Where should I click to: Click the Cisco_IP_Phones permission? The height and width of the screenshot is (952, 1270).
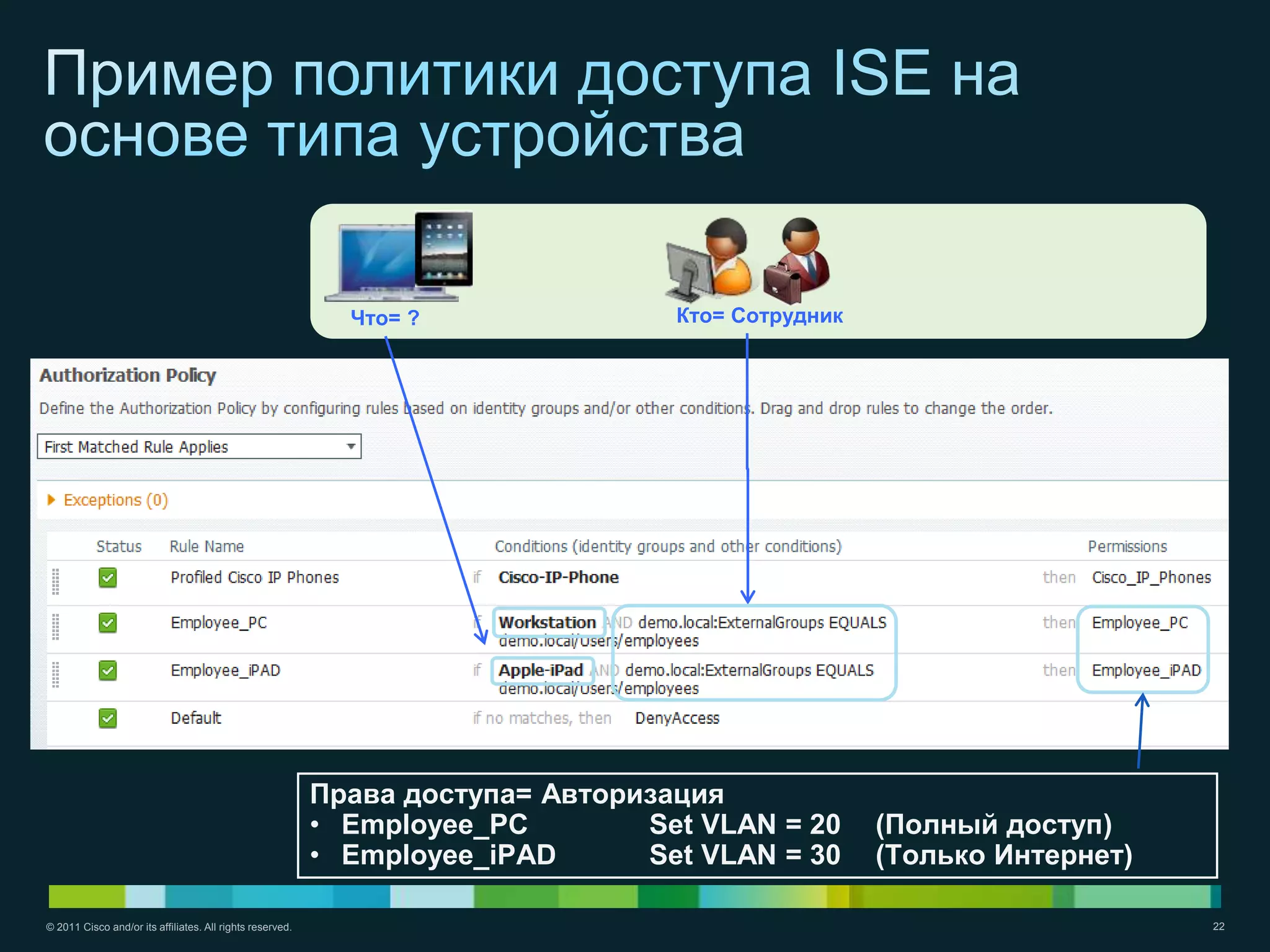point(1152,578)
